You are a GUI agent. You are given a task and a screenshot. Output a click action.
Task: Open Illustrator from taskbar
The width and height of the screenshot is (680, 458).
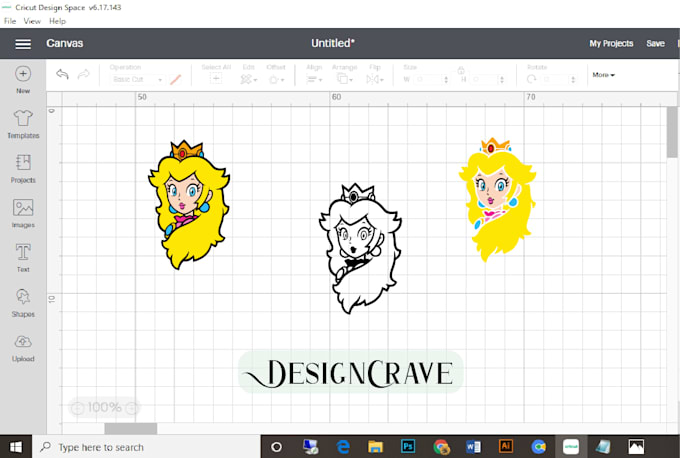click(506, 447)
